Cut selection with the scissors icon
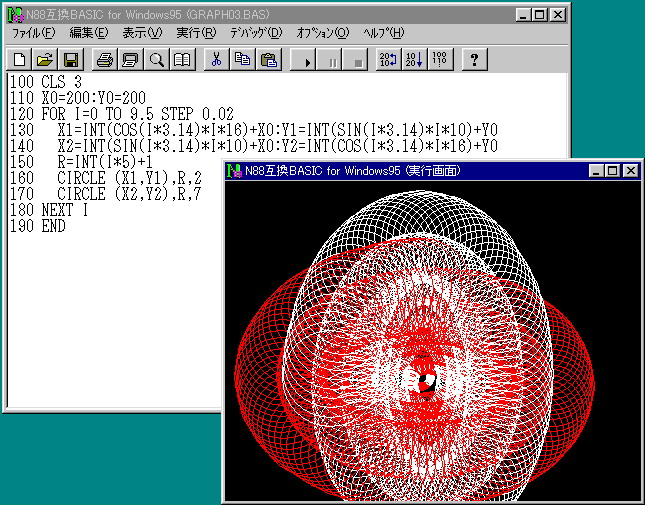 click(216, 60)
